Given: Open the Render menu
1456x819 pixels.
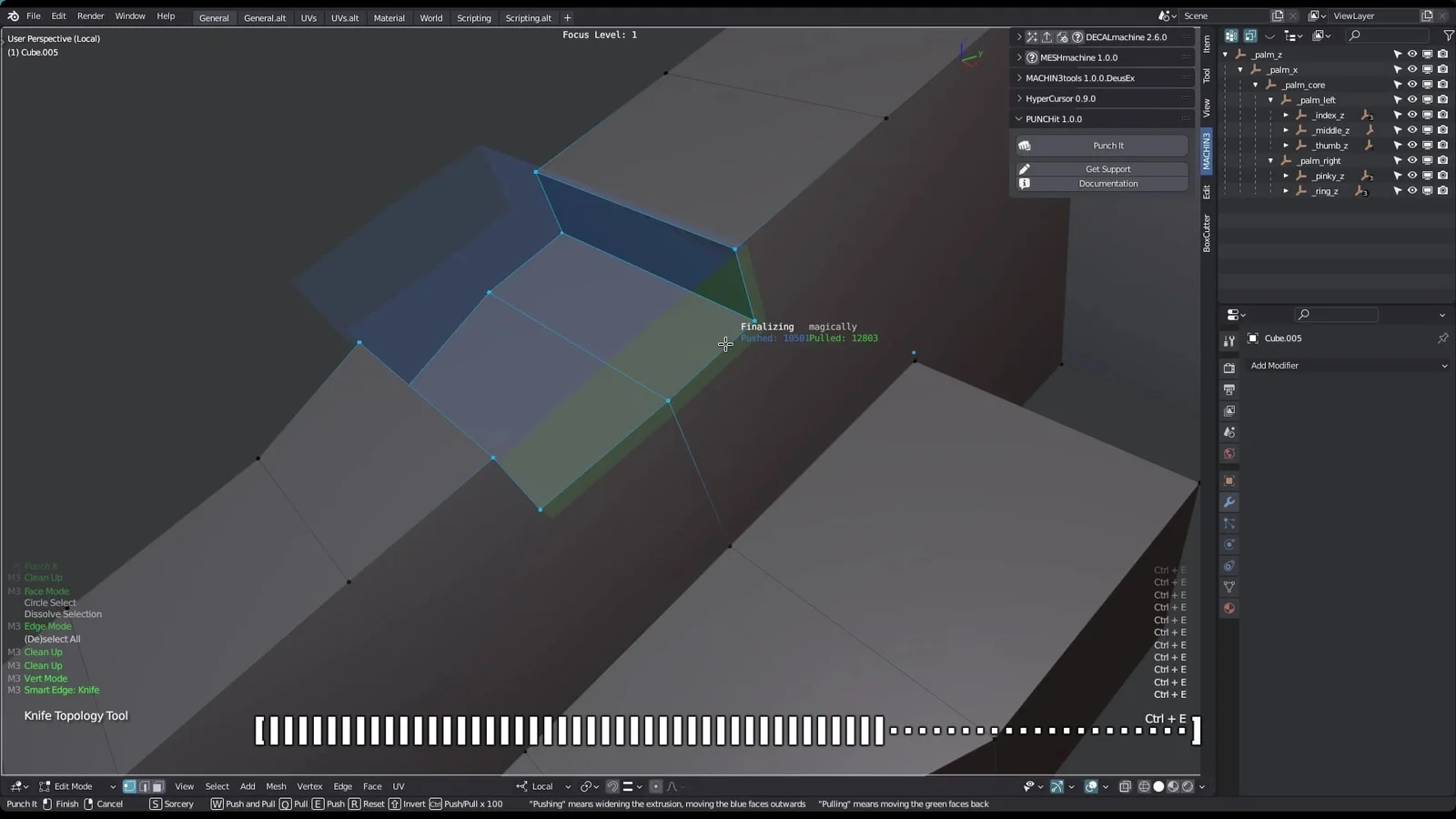Looking at the screenshot, I should click(x=90, y=15).
